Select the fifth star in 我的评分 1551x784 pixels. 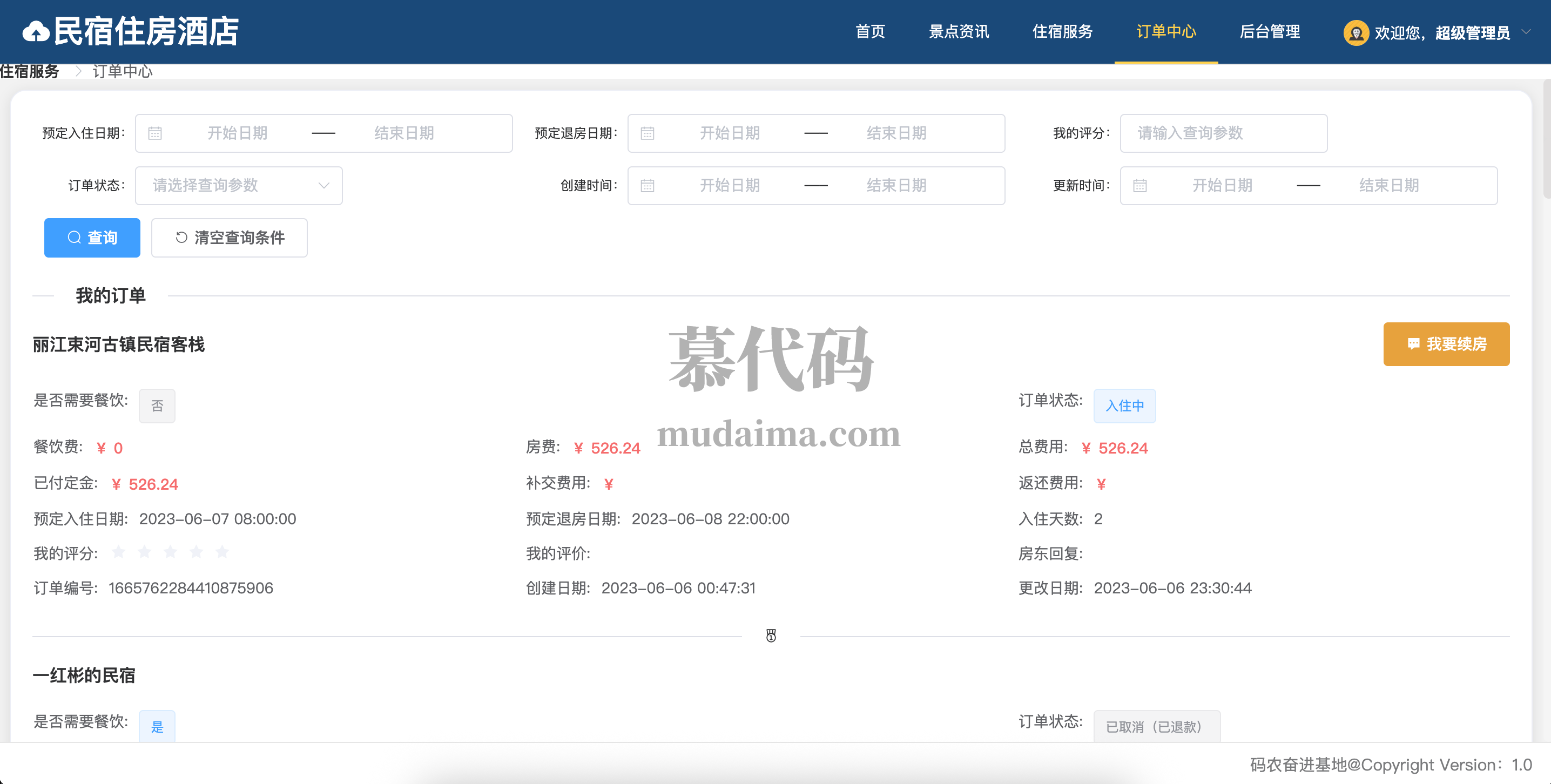coord(222,552)
